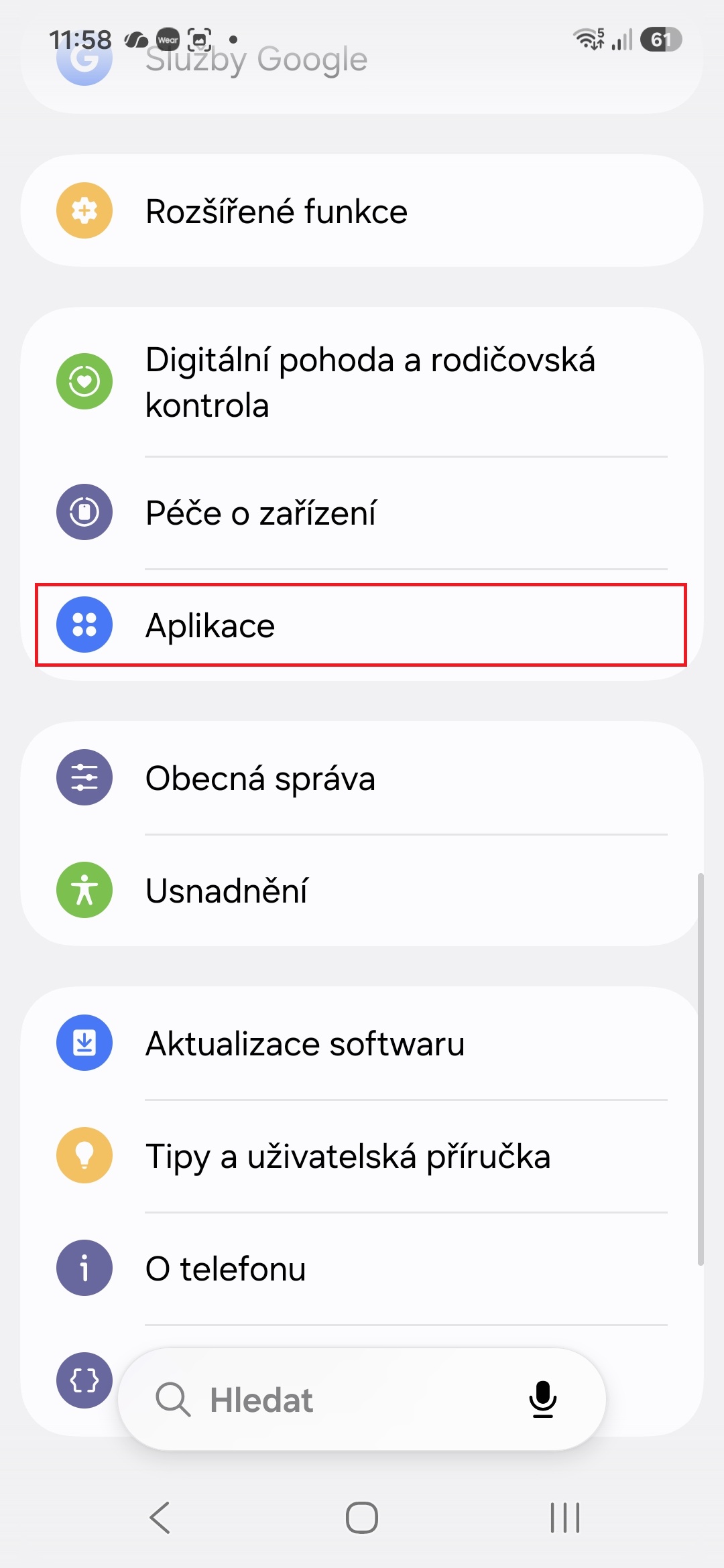Open Aktualizace softwaru entry
Viewport: 724px width, 1568px height.
[x=362, y=1043]
